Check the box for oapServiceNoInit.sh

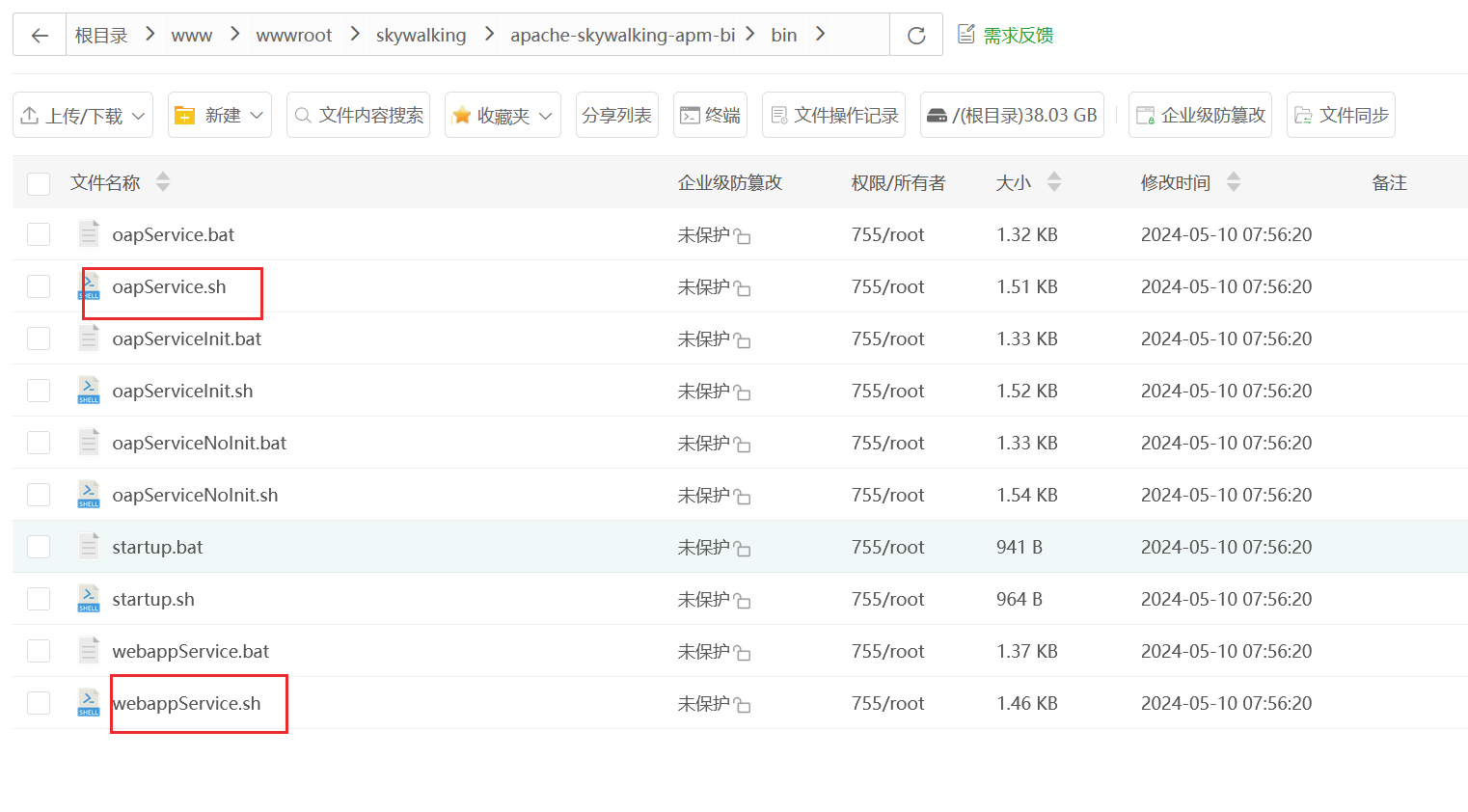click(39, 495)
